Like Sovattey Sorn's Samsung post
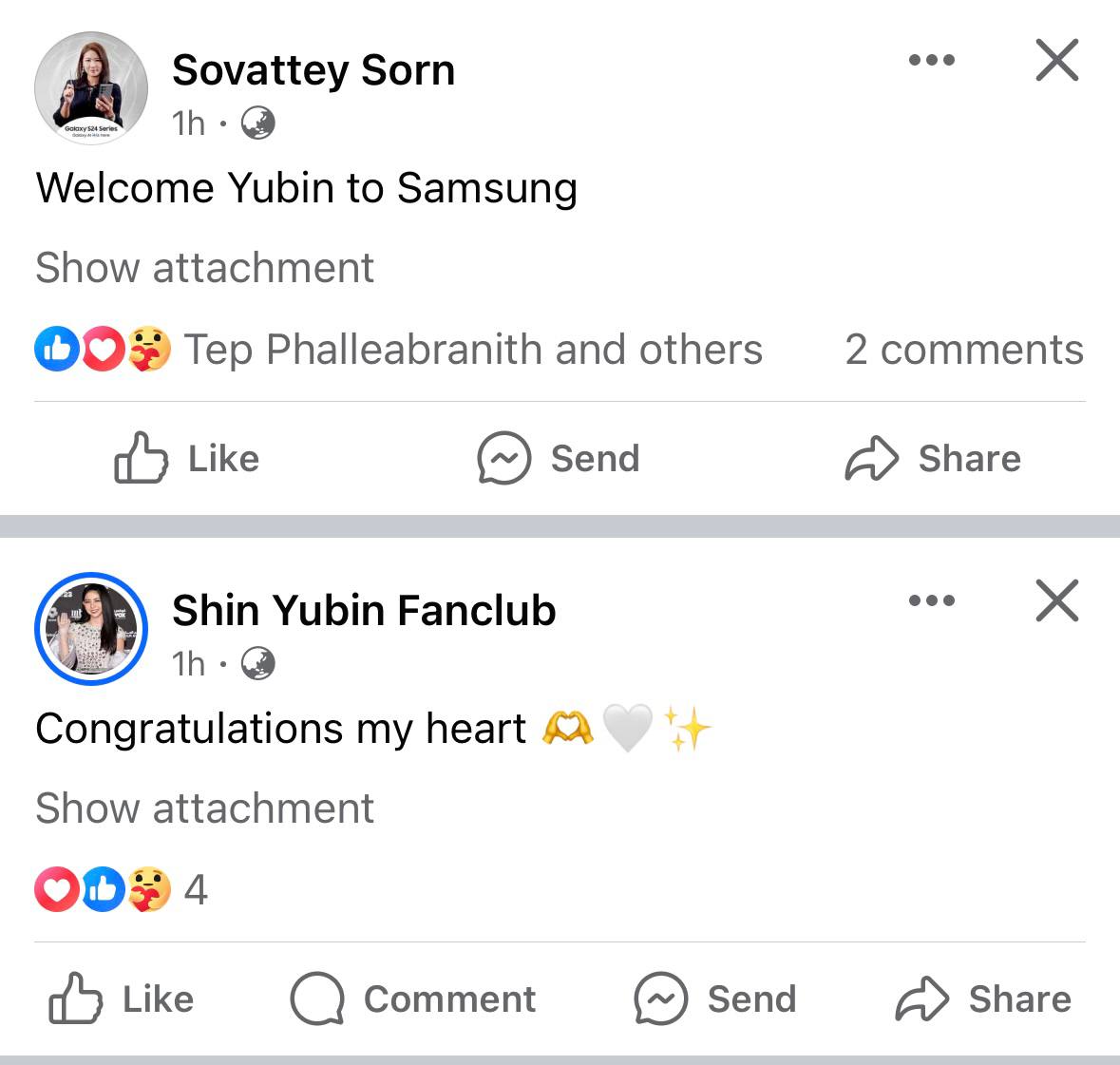Screen dimensions: 1120x1065 pos(187,459)
